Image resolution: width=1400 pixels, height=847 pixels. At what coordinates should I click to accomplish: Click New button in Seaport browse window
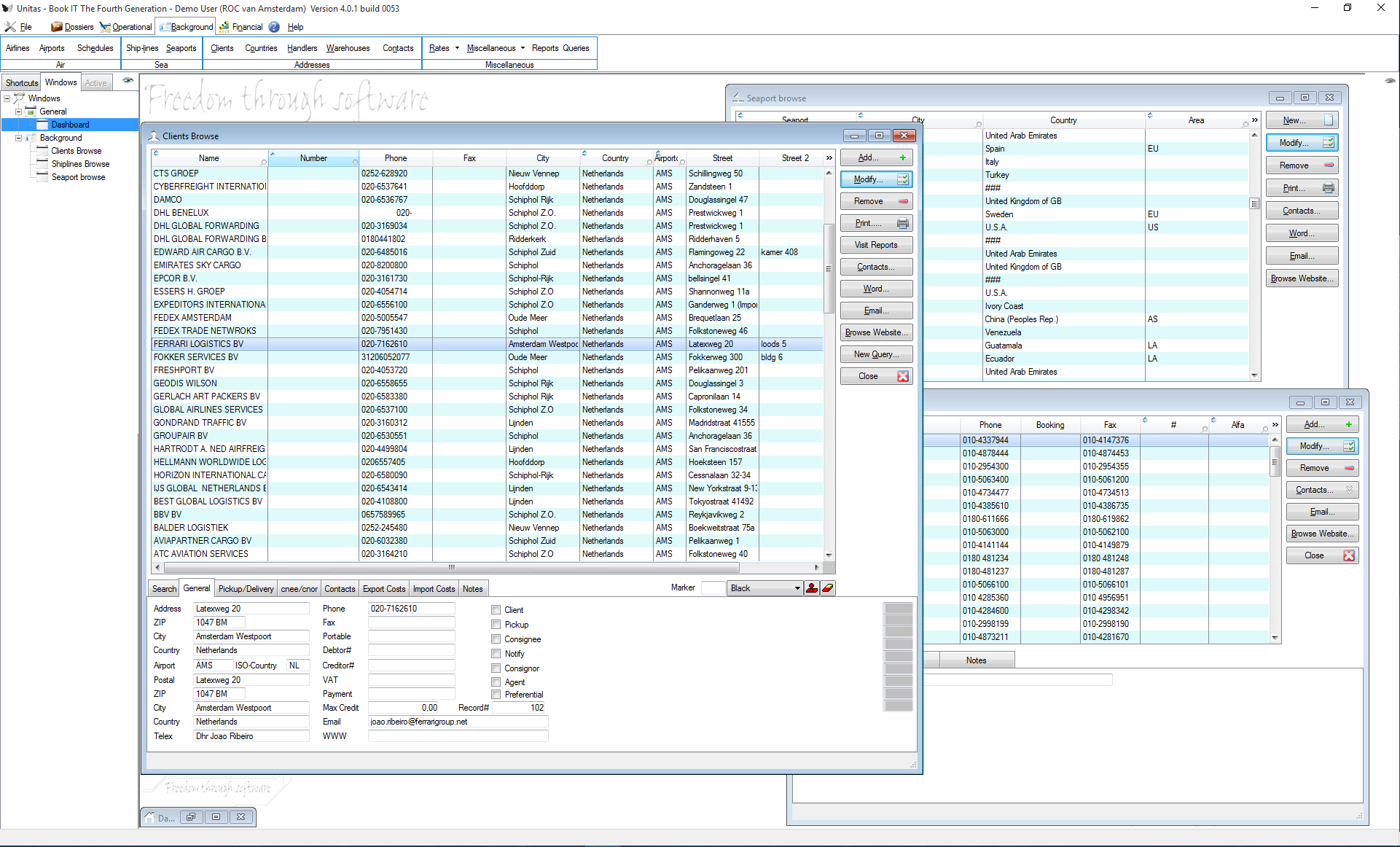pos(1302,120)
